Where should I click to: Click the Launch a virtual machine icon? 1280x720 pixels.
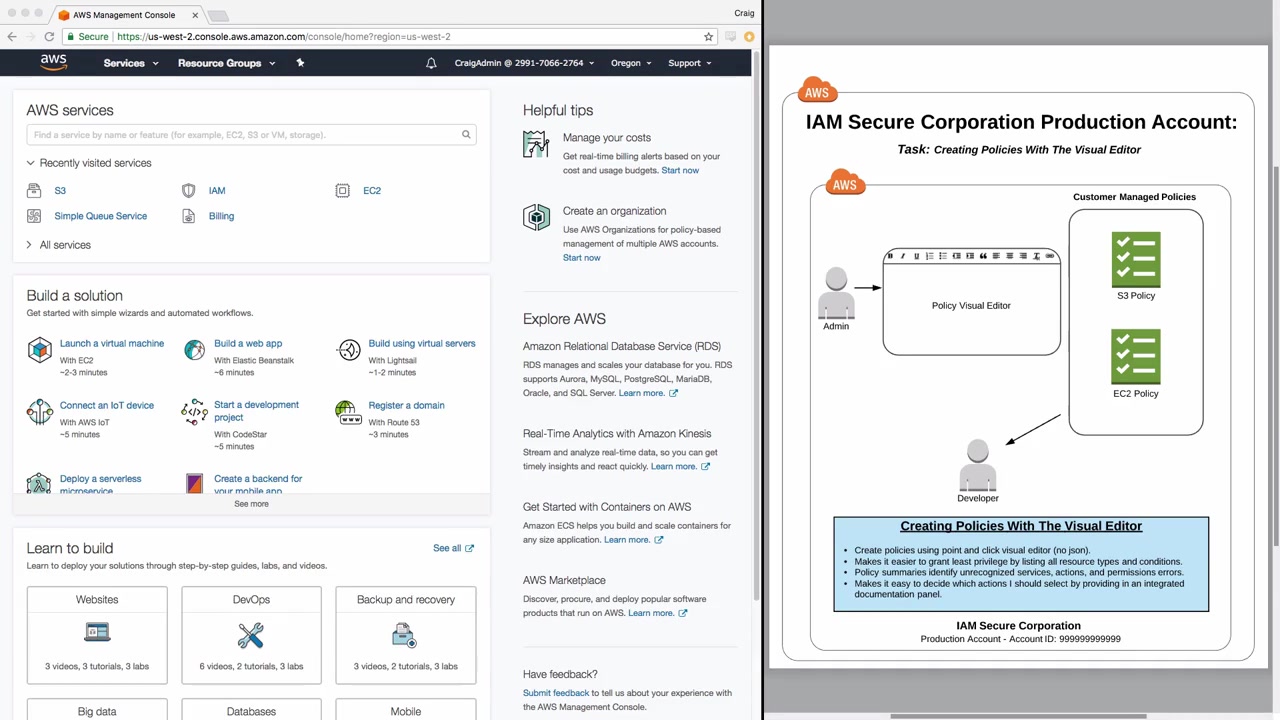(39, 349)
